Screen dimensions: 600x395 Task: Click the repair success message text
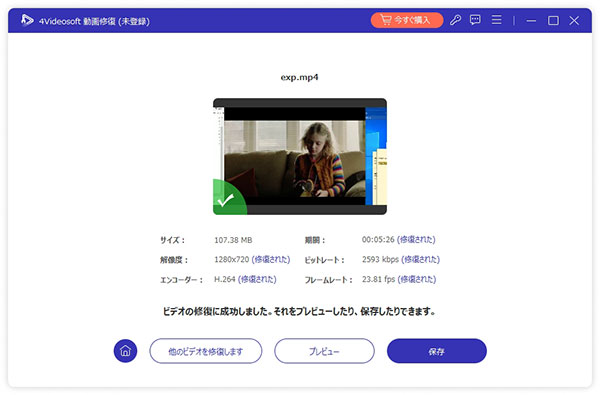[299, 311]
